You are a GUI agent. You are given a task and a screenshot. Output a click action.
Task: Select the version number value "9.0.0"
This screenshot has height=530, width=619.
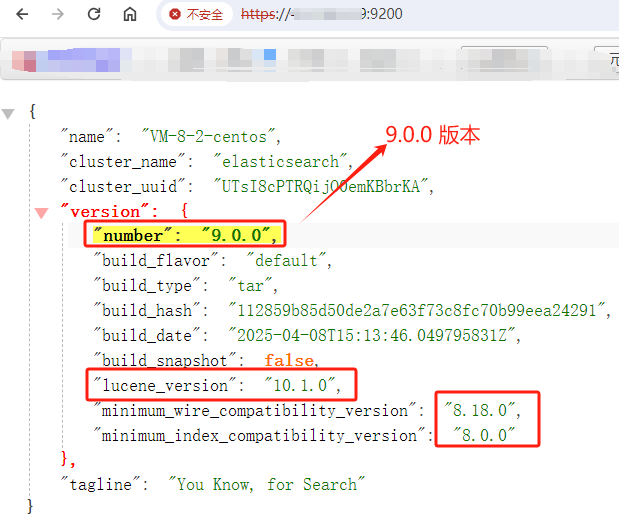tap(236, 235)
